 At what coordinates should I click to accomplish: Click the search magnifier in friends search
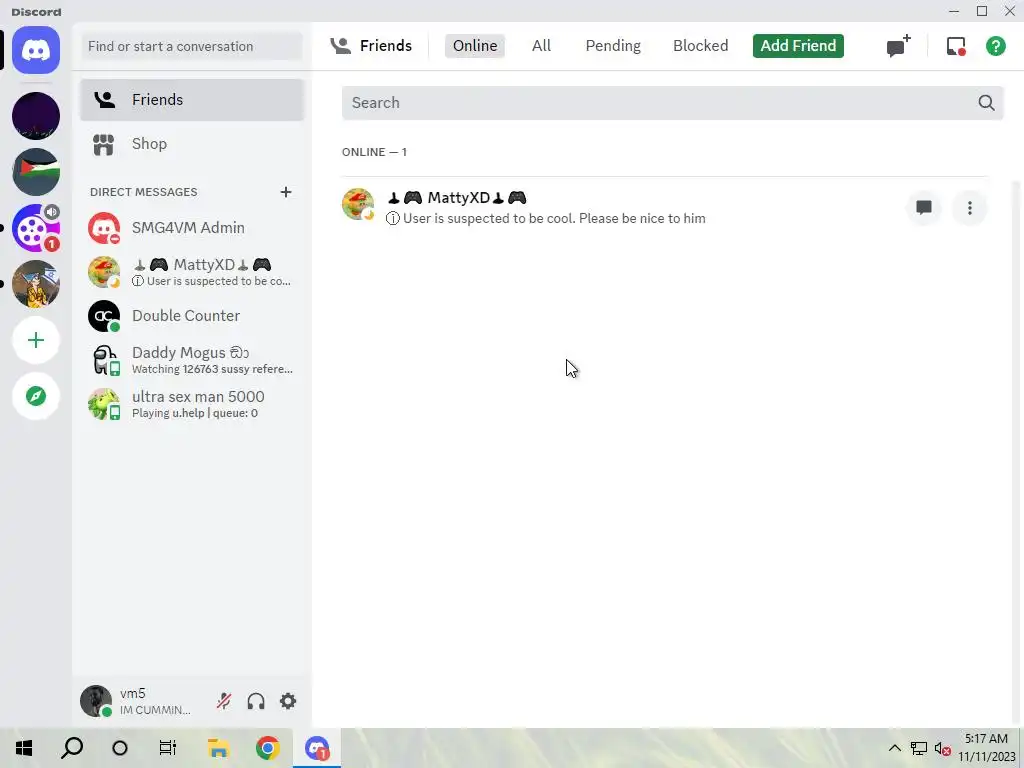986,103
